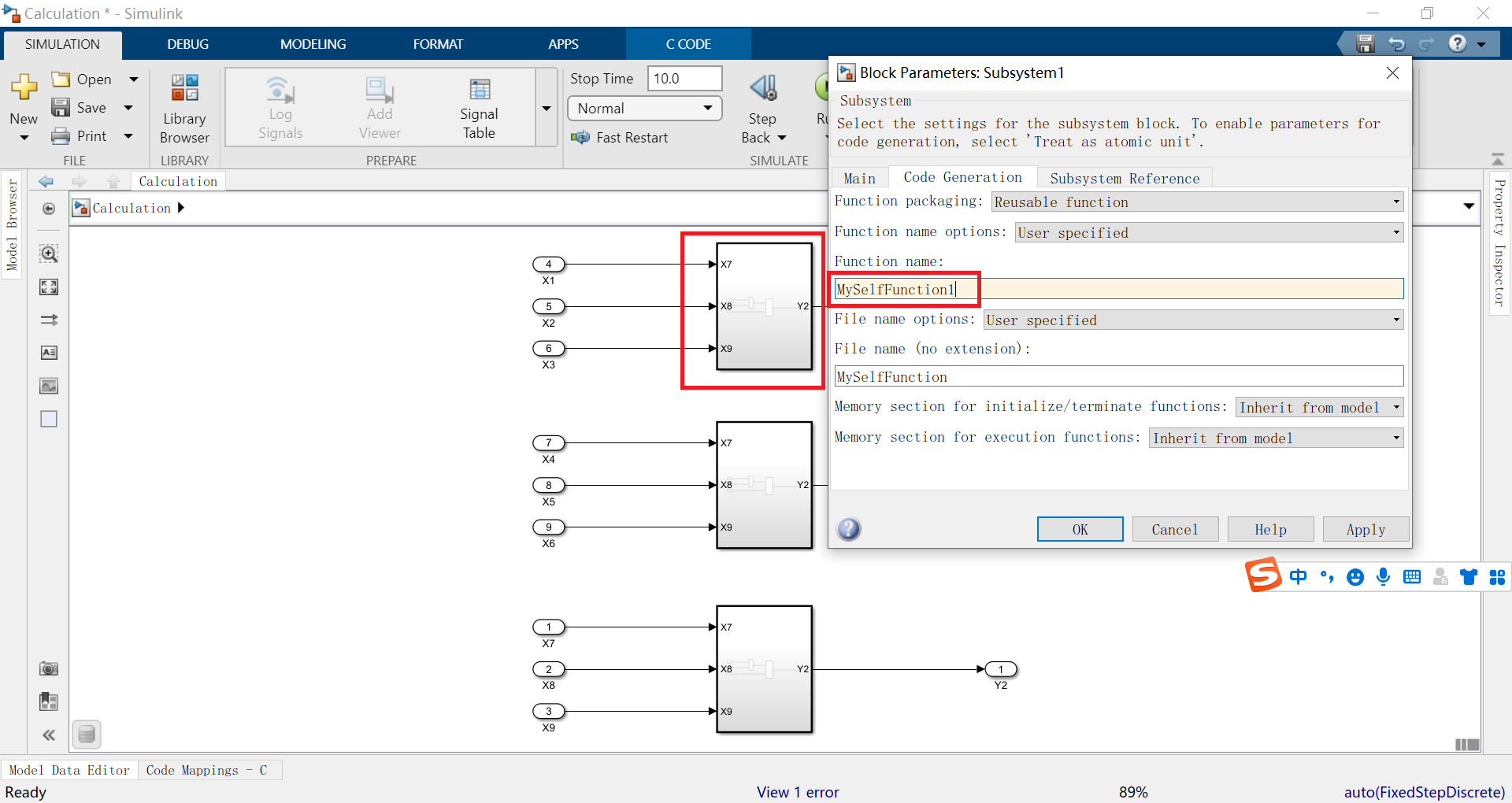Click the Image tool icon in the palette
Viewport: 1512px width, 803px height.
tap(49, 386)
